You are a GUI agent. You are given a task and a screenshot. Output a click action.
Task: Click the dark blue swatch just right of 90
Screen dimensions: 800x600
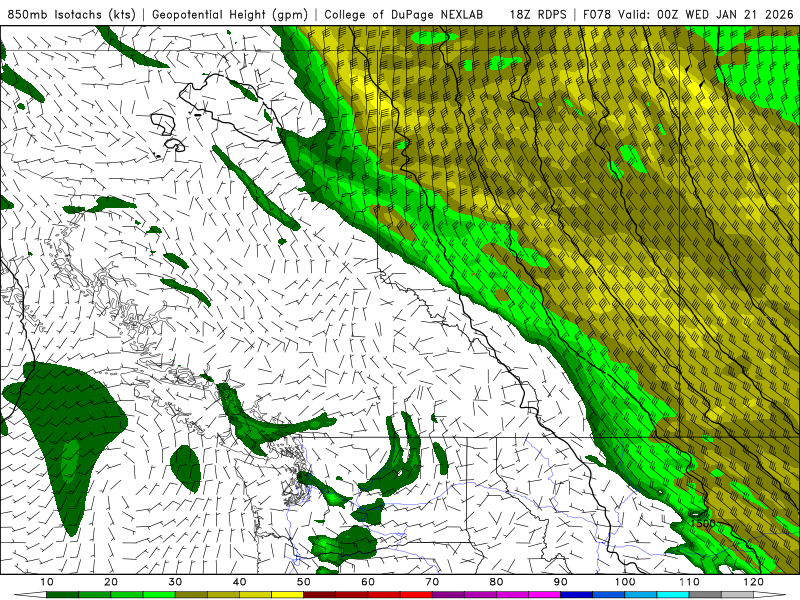point(577,595)
